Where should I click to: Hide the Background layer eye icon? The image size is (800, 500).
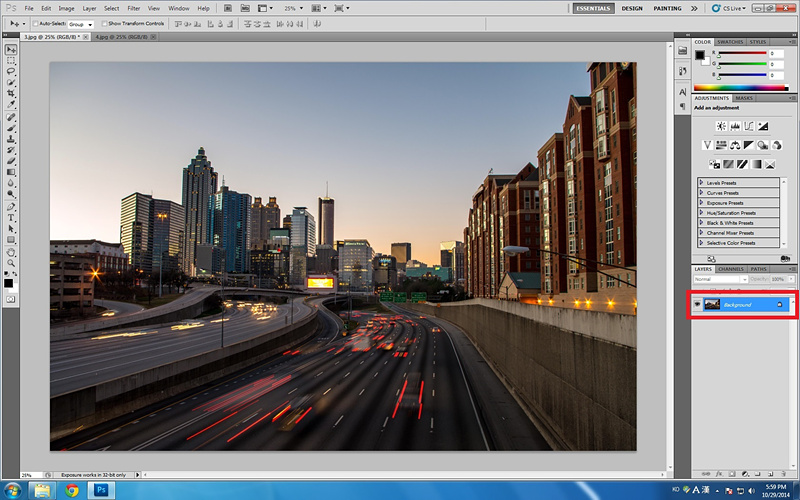click(697, 304)
